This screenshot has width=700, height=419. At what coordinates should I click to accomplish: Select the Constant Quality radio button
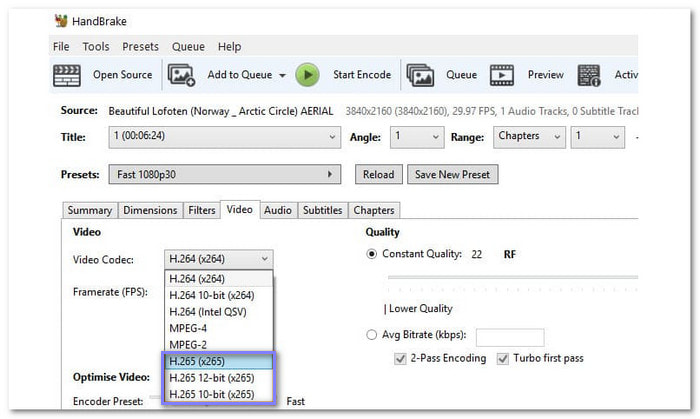pos(372,254)
